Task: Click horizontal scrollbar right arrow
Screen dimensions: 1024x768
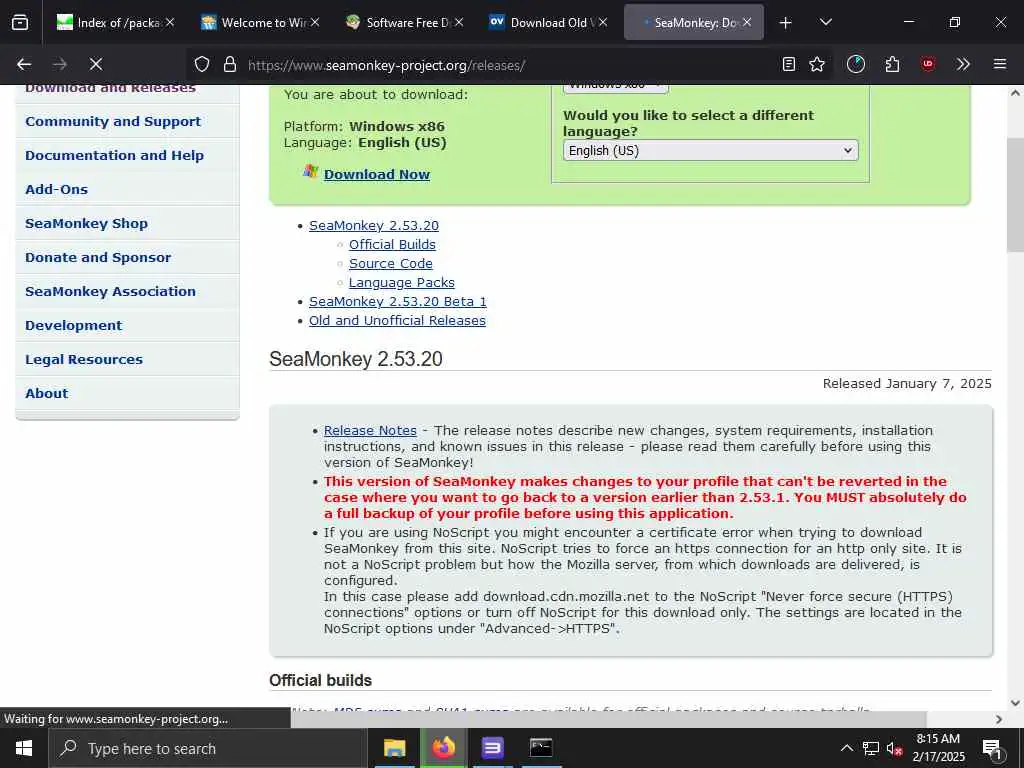Action: pyautogui.click(x=999, y=719)
